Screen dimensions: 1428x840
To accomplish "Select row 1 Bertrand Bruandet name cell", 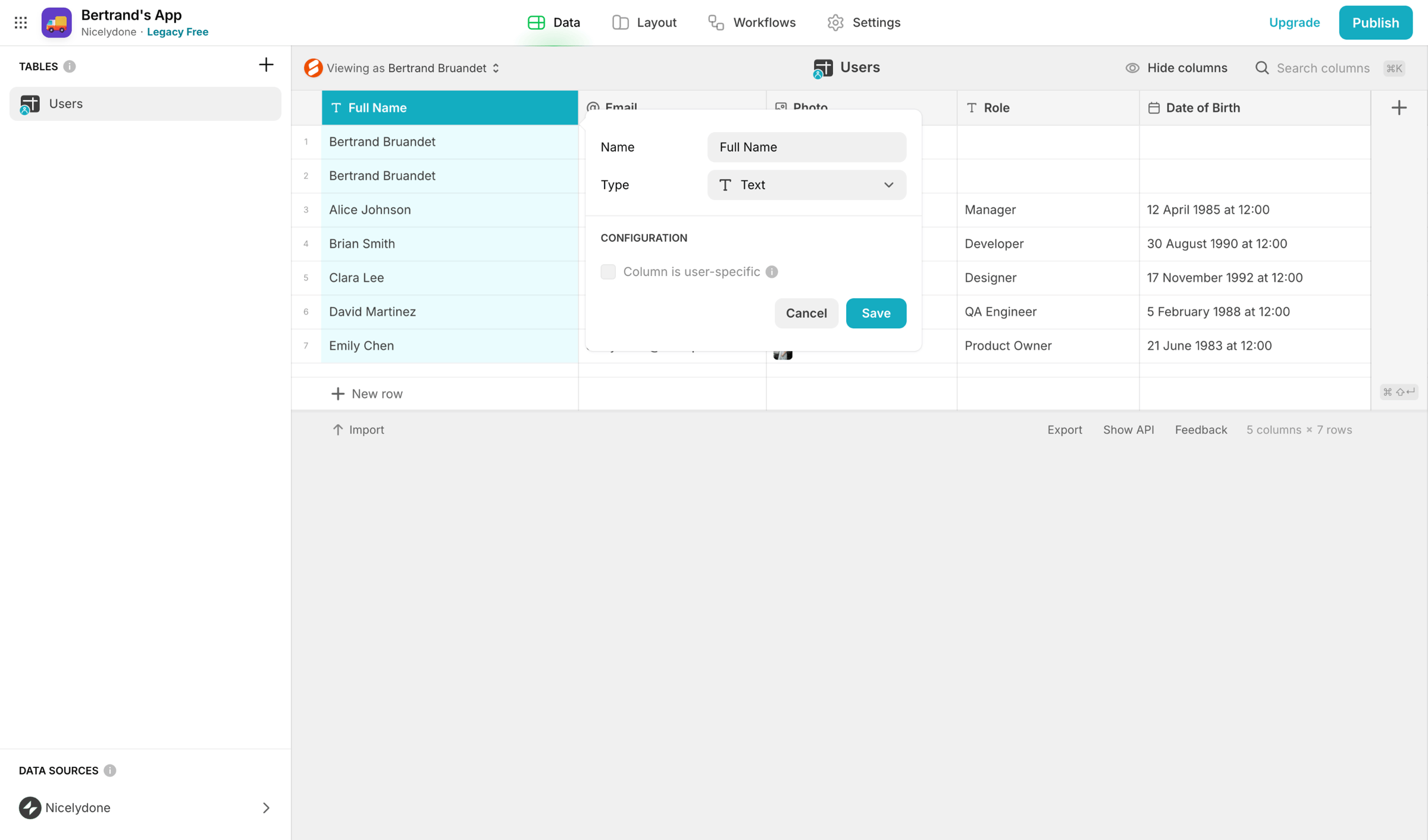I will pyautogui.click(x=450, y=142).
